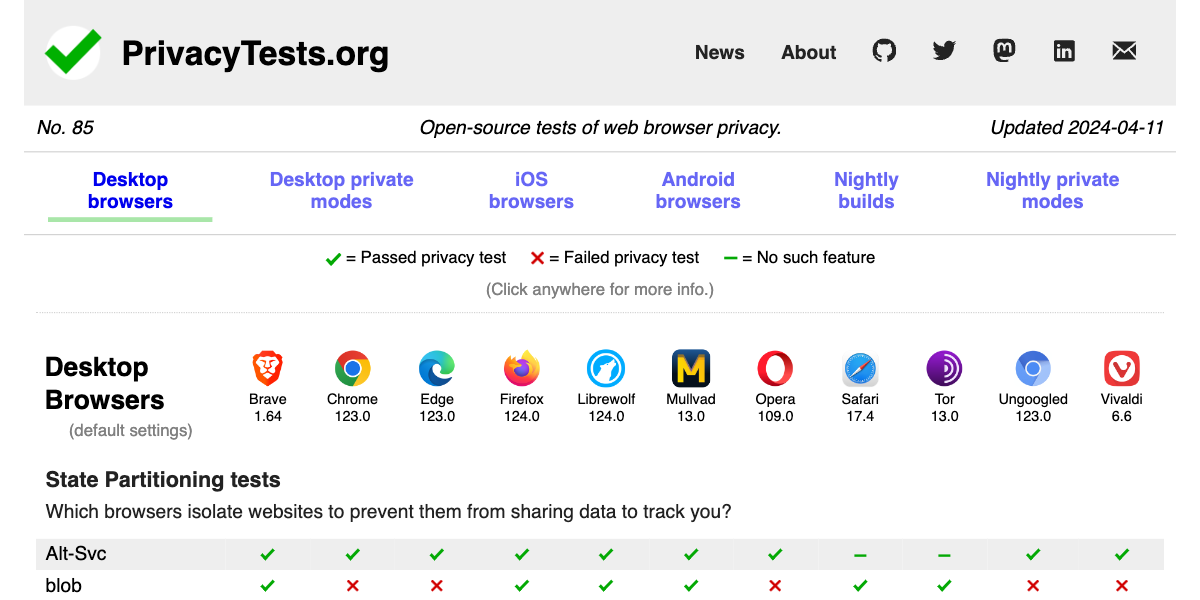
Task: Click the Alt-Svc dash result for Tor
Action: point(945,555)
